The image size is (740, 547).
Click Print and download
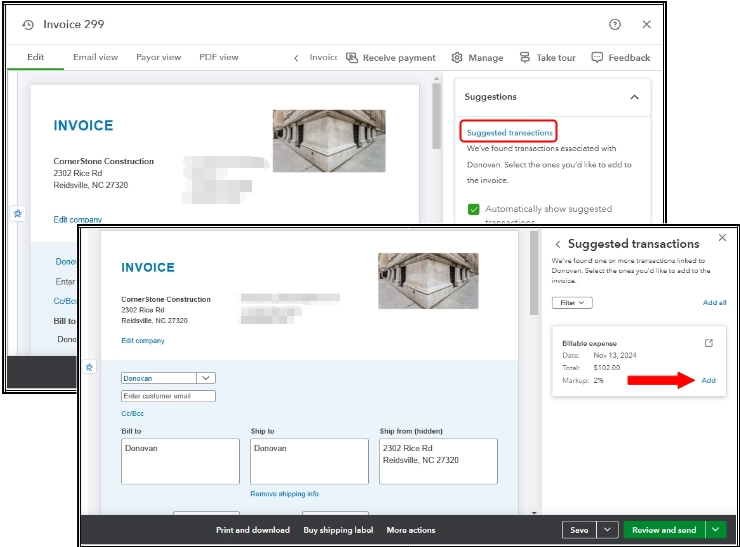click(x=253, y=530)
